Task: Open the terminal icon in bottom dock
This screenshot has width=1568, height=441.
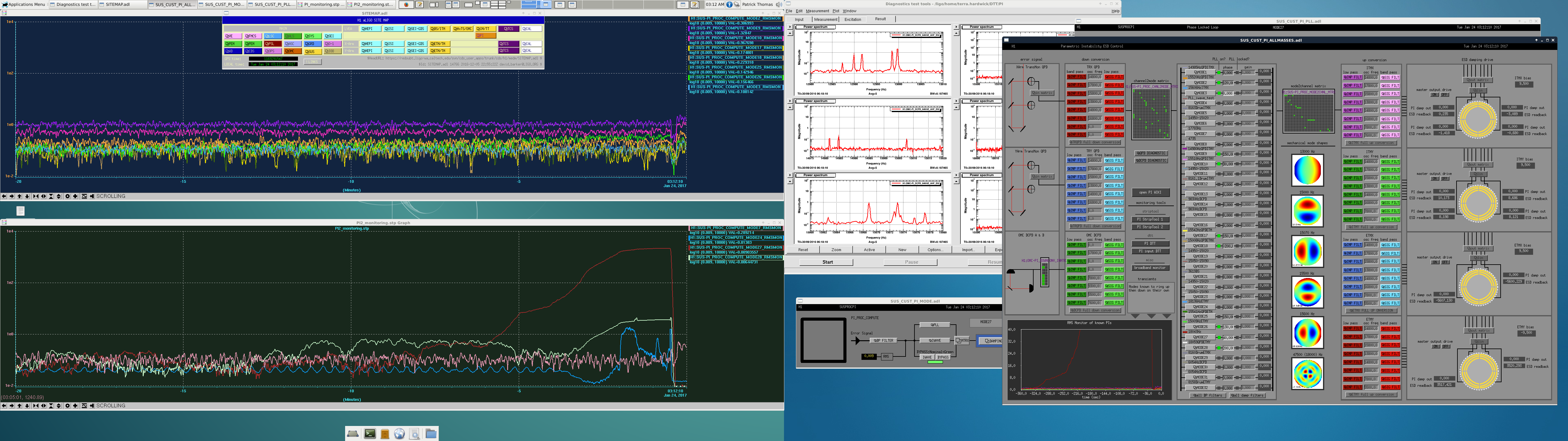Action: tap(370, 434)
